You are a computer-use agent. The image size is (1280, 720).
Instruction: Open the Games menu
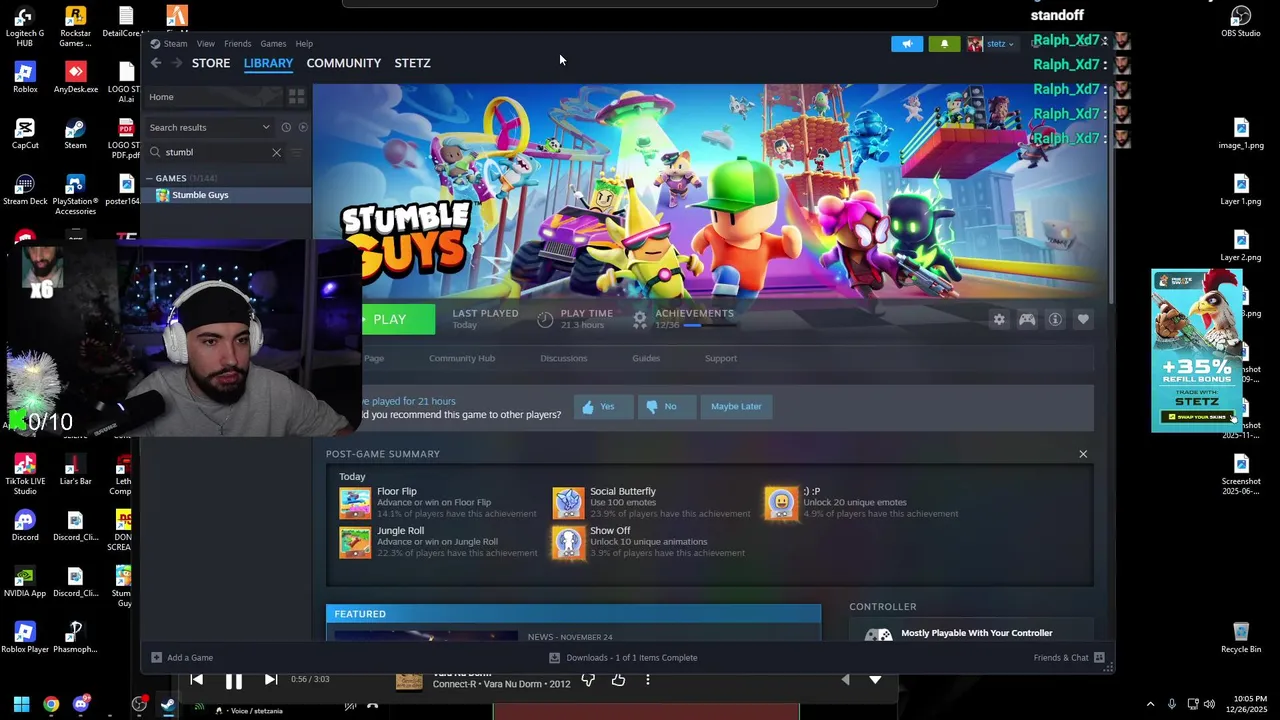coord(273,44)
